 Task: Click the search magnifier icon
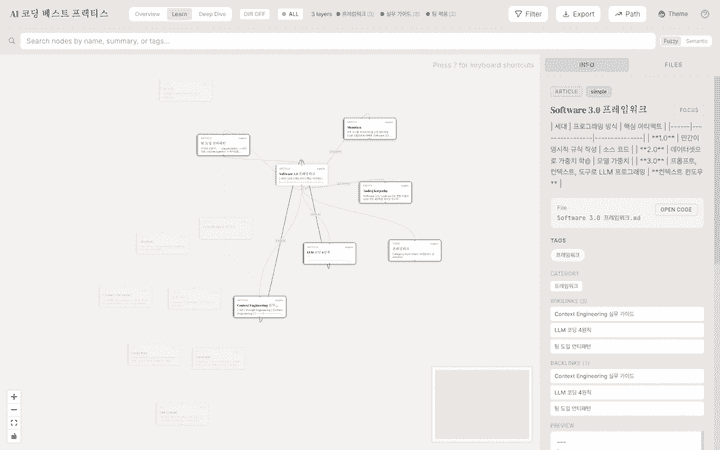pos(12,41)
